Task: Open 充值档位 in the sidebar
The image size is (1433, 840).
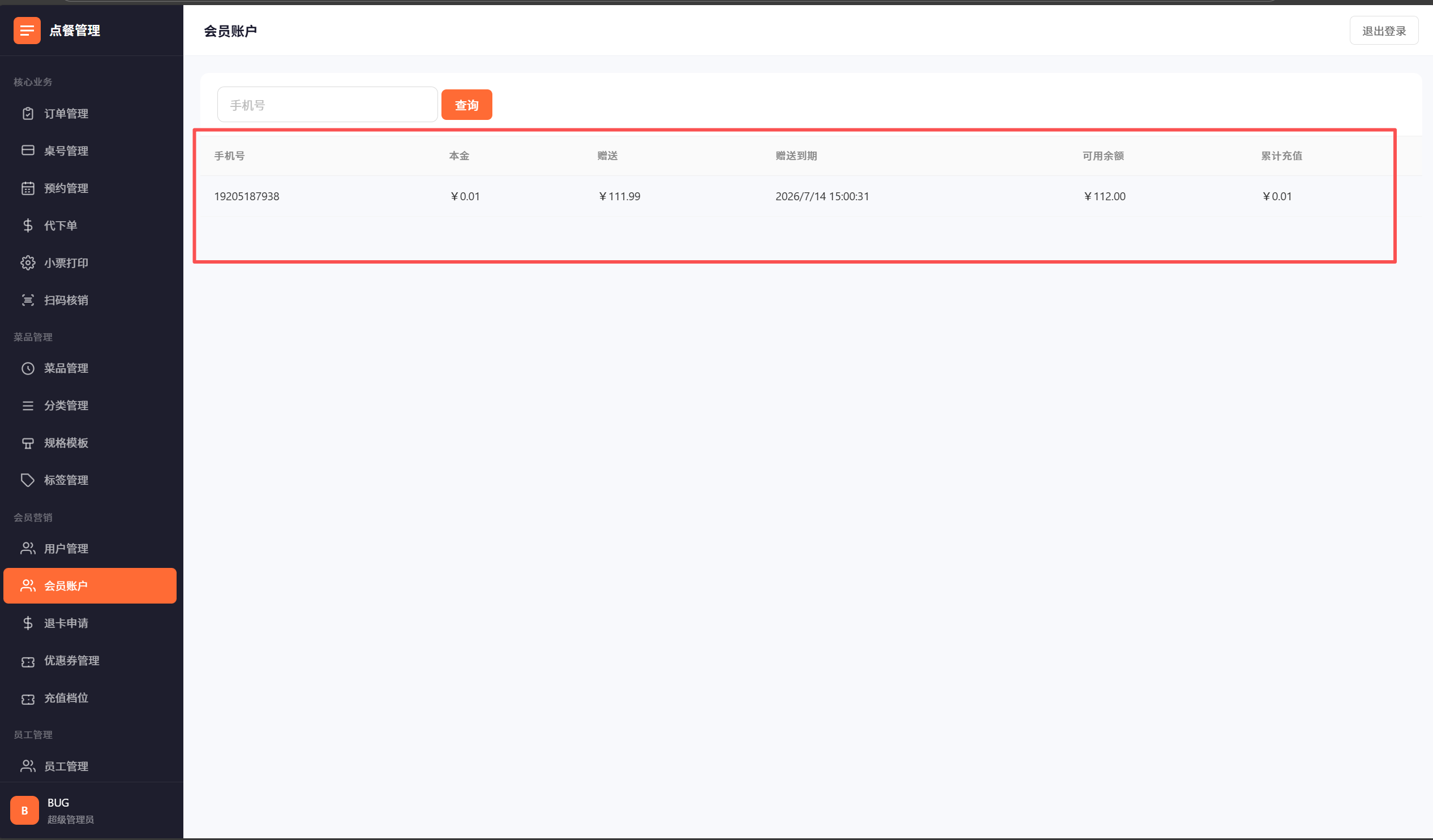Action: point(66,698)
